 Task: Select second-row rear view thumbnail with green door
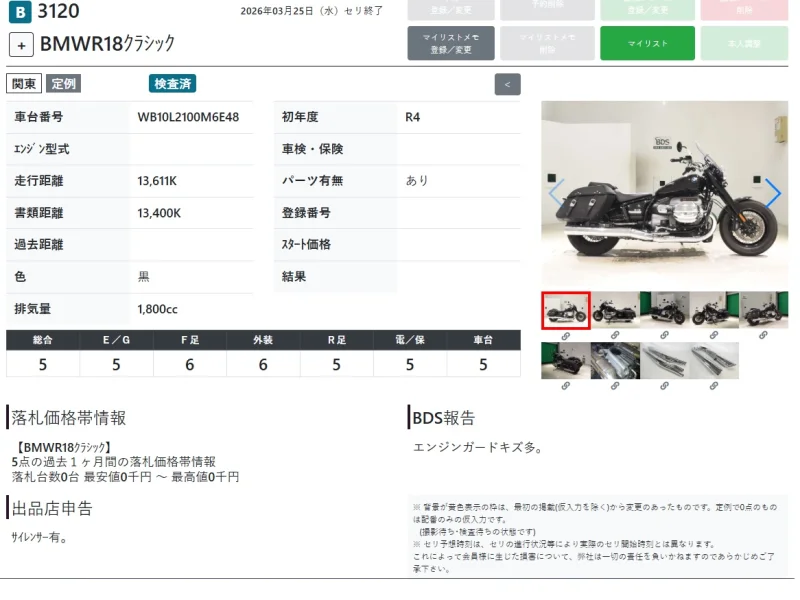(x=565, y=361)
